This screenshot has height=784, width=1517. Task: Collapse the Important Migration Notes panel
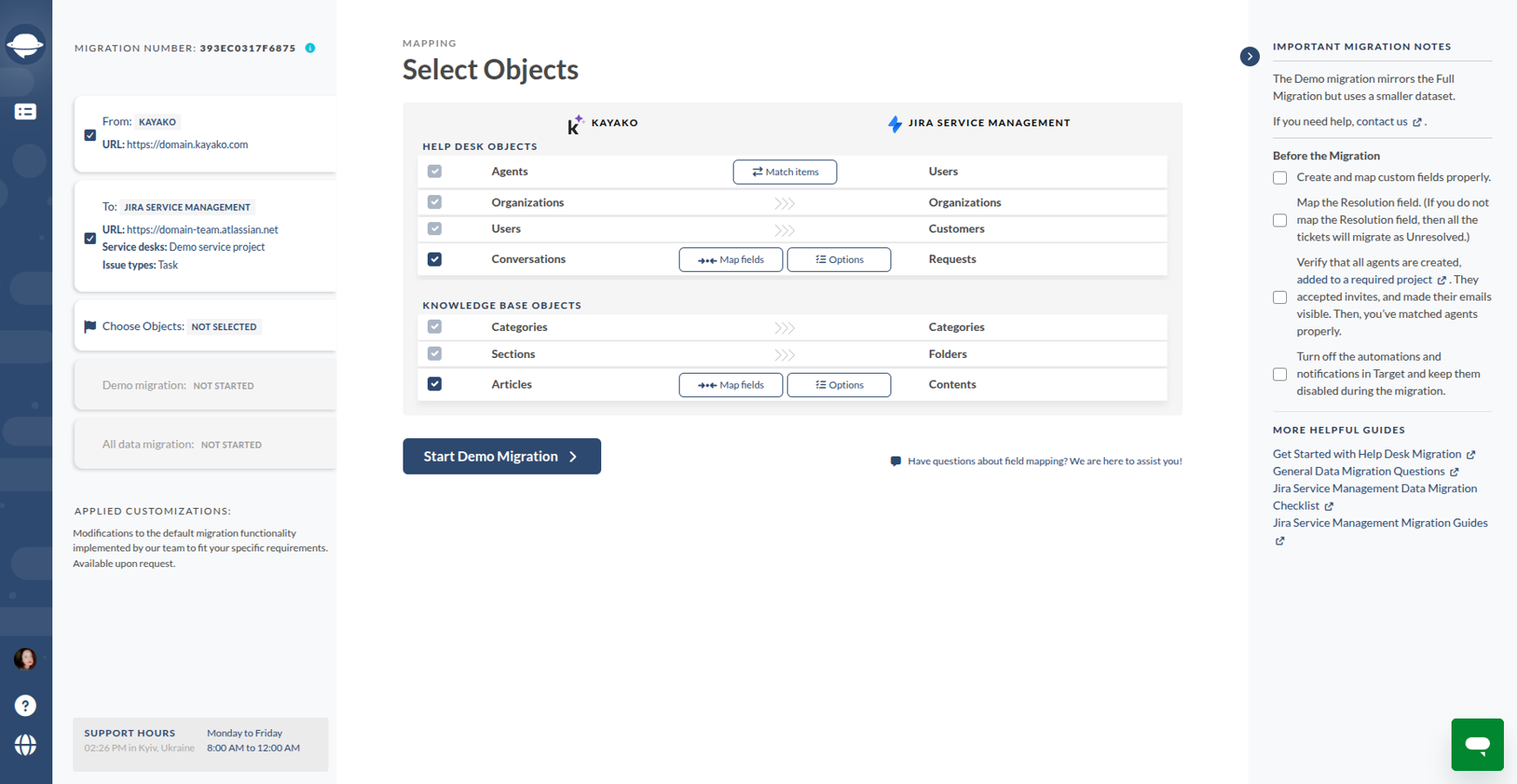pyautogui.click(x=1249, y=57)
